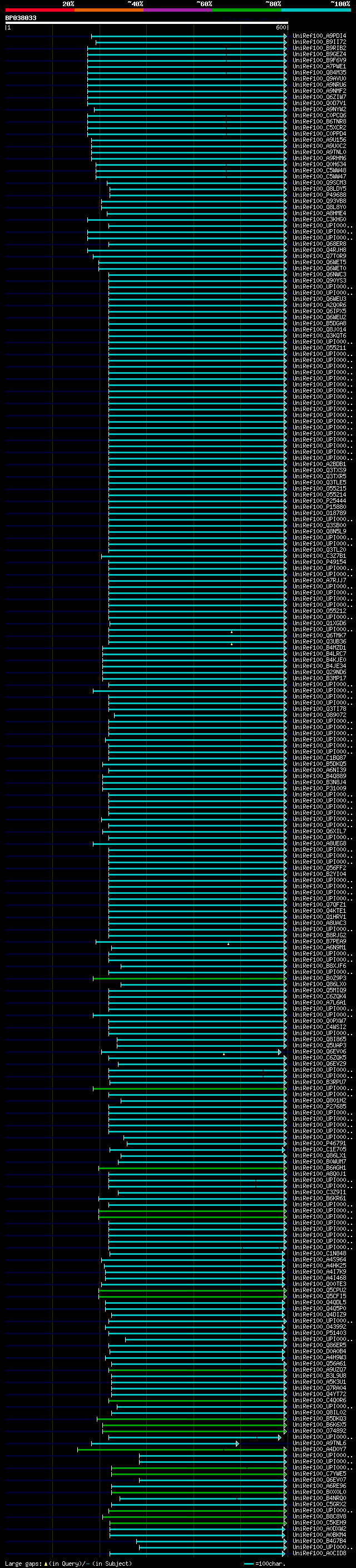This screenshot has width=356, height=1568.
Task: Select hit label UniRef100_B9RIB2
Action: coord(319,48)
